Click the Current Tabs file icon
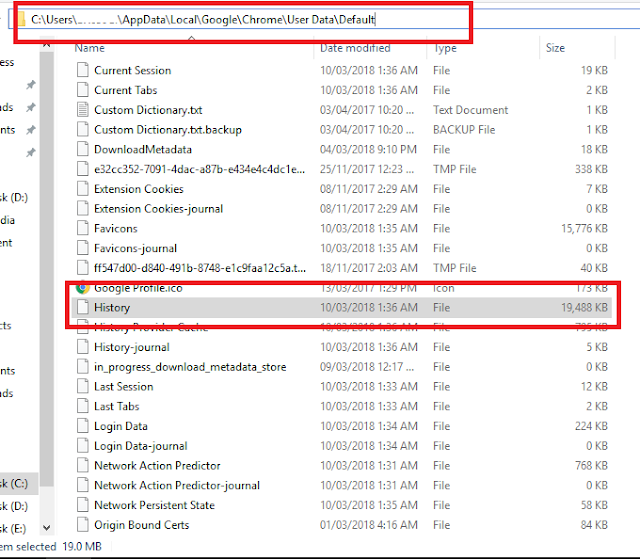This screenshot has width=640, height=559. (83, 90)
